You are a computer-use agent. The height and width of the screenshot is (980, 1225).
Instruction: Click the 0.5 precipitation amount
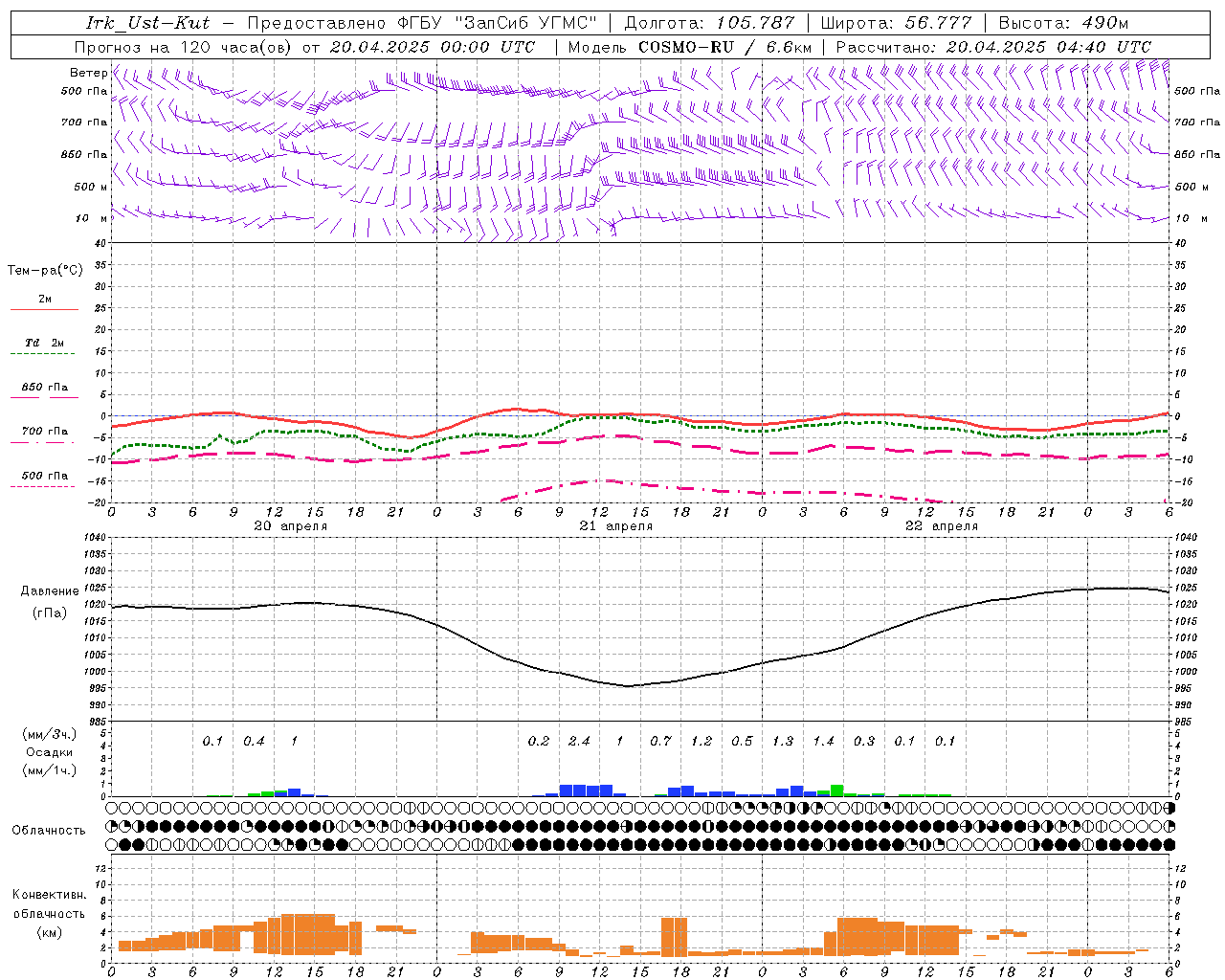(x=742, y=742)
